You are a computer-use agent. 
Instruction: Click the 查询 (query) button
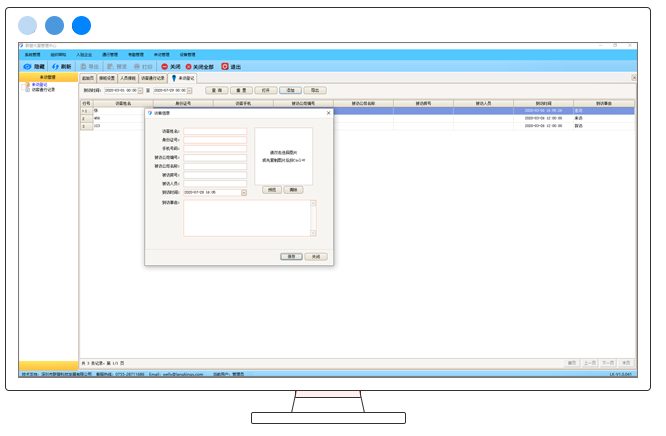click(x=215, y=90)
